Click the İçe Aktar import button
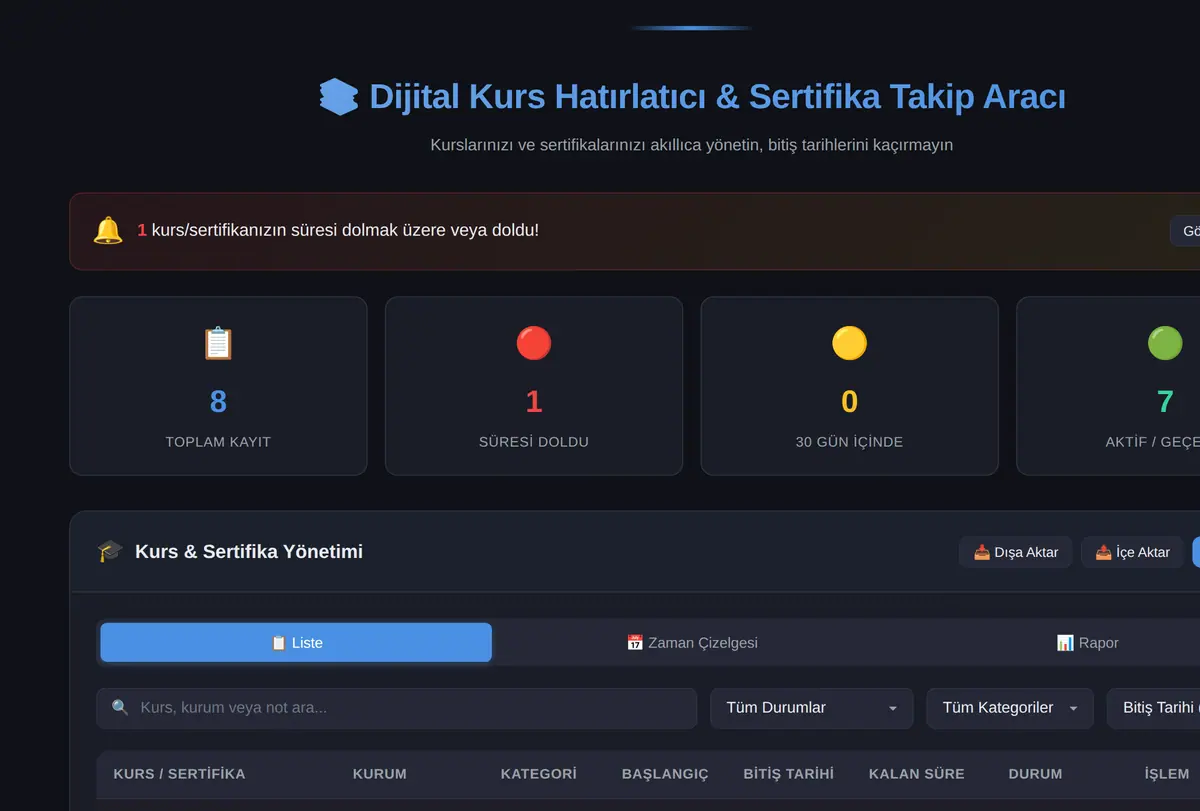1200x811 pixels. pyautogui.click(x=1132, y=552)
